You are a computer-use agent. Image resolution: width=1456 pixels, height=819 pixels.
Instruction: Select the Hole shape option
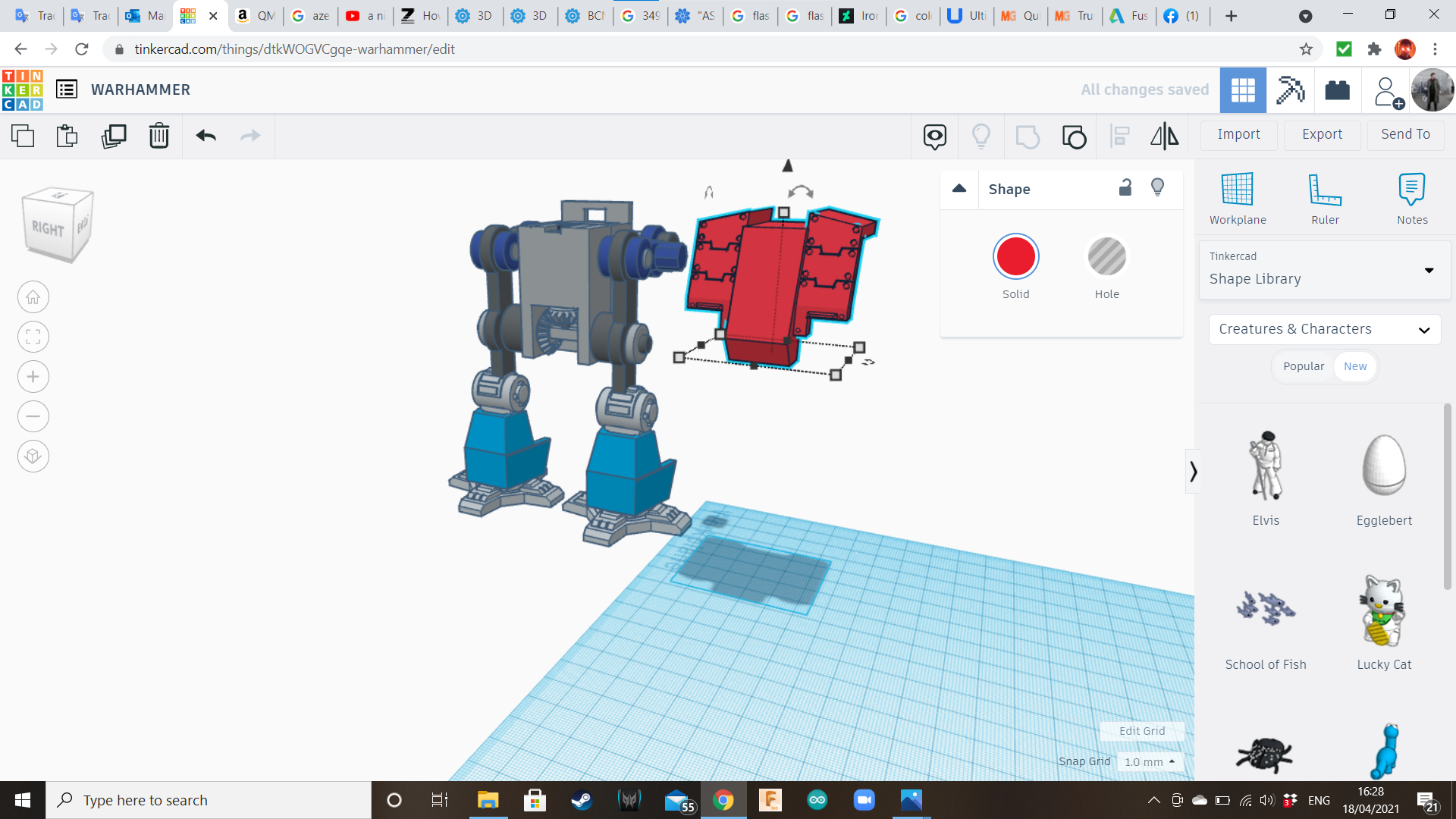click(x=1106, y=257)
